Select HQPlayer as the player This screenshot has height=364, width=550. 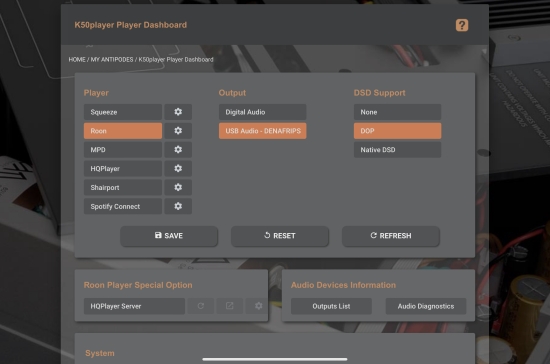click(x=123, y=169)
